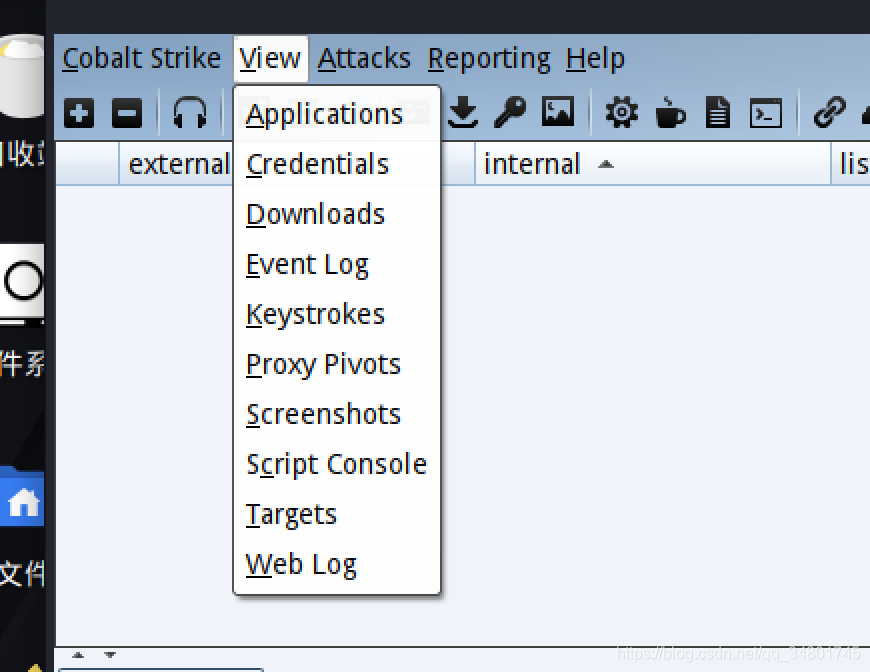
Task: Click the terminal console toolbar icon
Action: (766, 113)
